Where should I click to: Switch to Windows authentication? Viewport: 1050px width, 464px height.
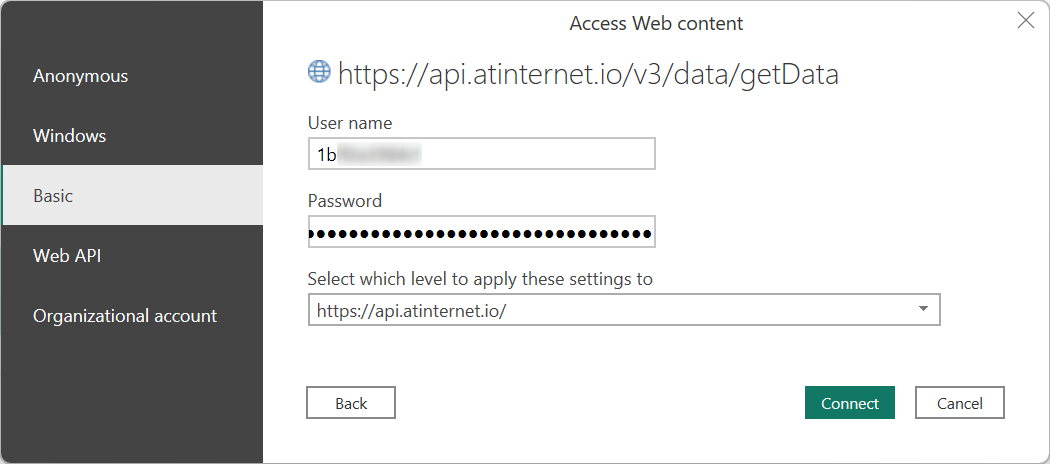tap(69, 136)
